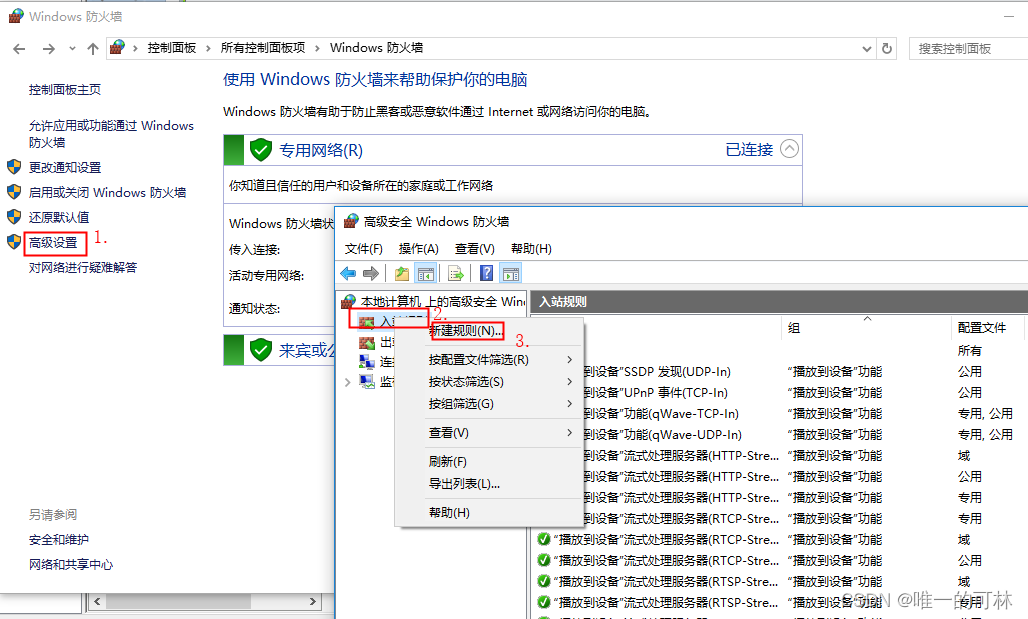Select the connection security rules computers icon
The height and width of the screenshot is (619, 1028).
pos(366,361)
